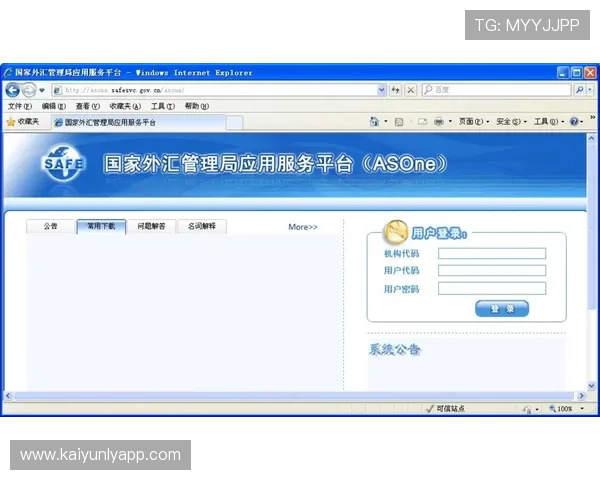Screen dimensions: 600x480
Task: Switch to the 问题解答 tab
Action: (x=152, y=226)
